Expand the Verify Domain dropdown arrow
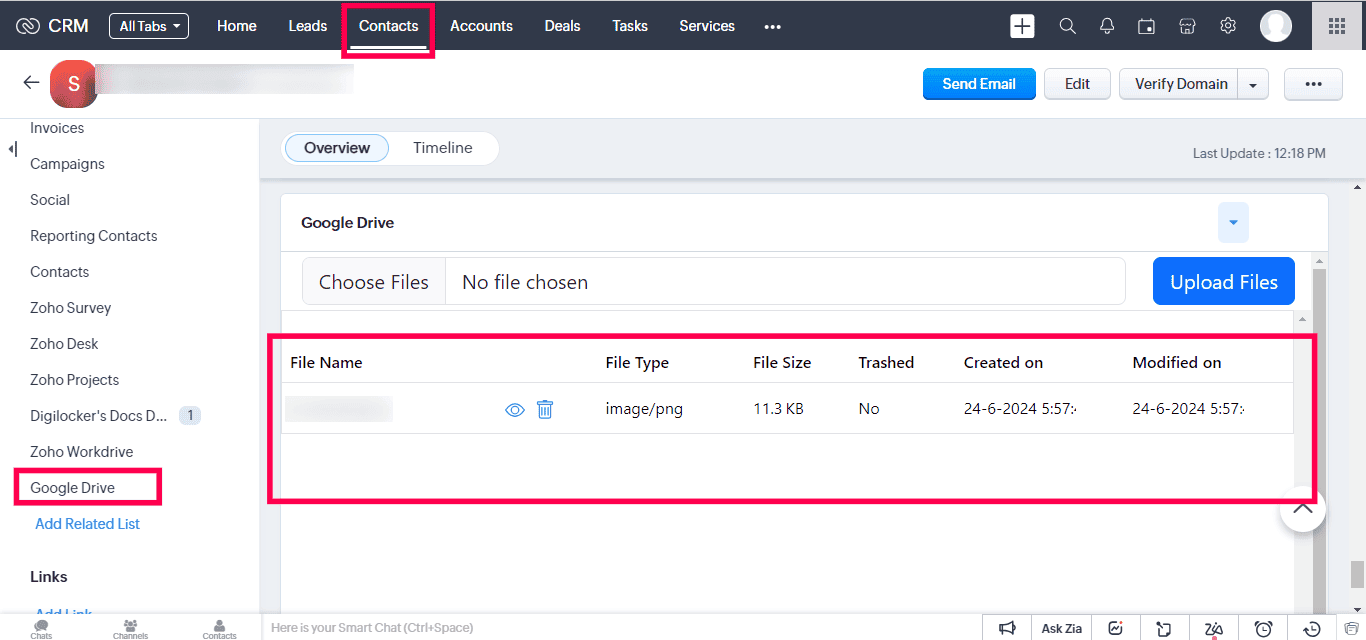The width and height of the screenshot is (1366, 640). click(x=1253, y=85)
